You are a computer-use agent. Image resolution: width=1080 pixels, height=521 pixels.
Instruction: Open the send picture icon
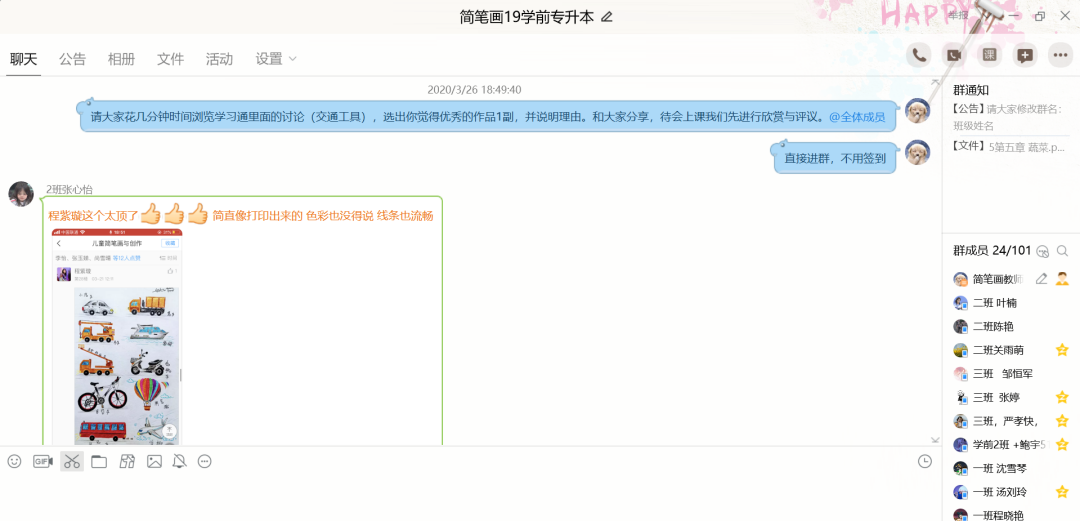coord(154,461)
